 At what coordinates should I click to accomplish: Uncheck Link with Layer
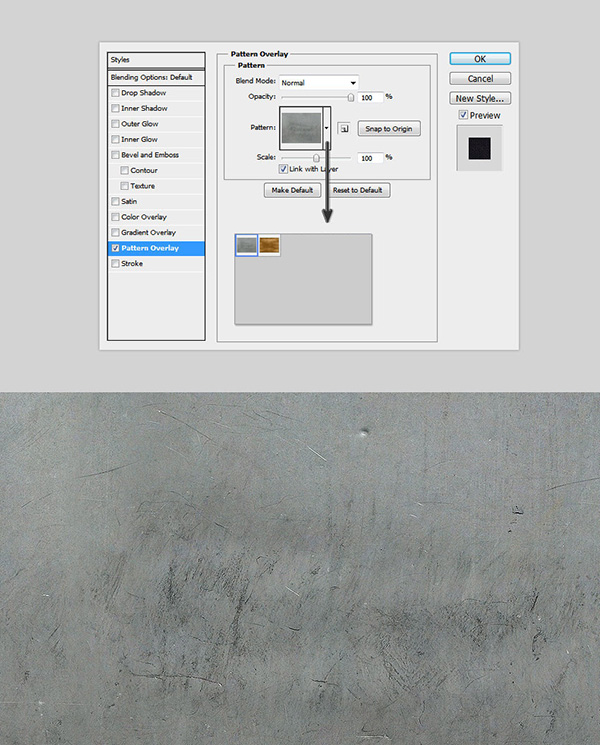(x=283, y=170)
